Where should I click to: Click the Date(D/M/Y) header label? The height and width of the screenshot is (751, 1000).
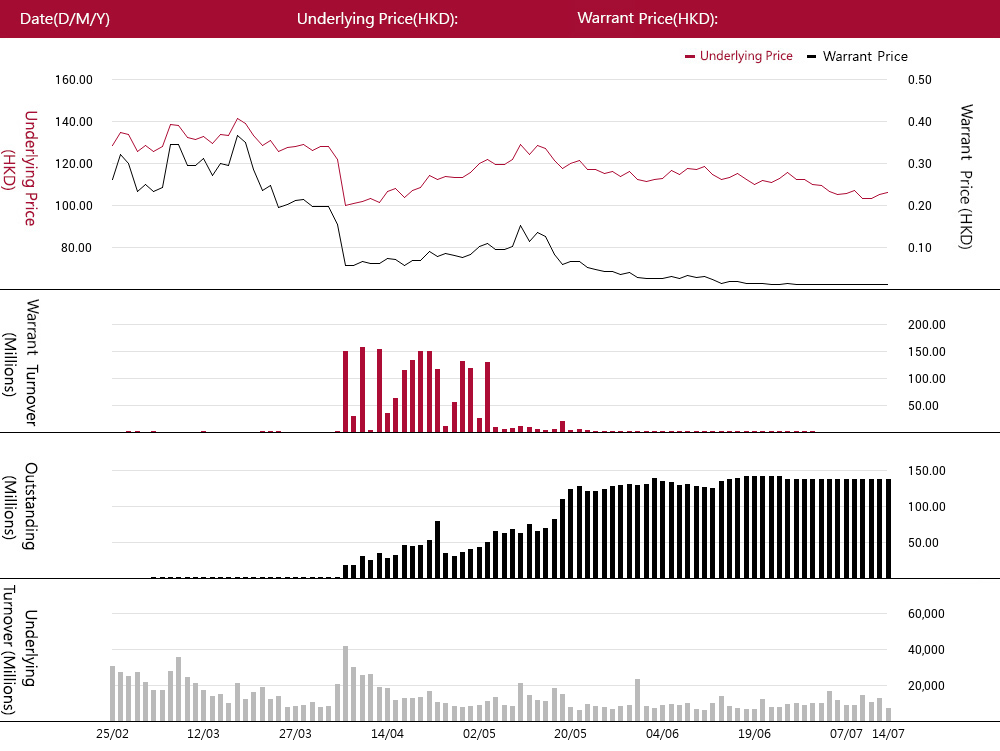coord(64,18)
